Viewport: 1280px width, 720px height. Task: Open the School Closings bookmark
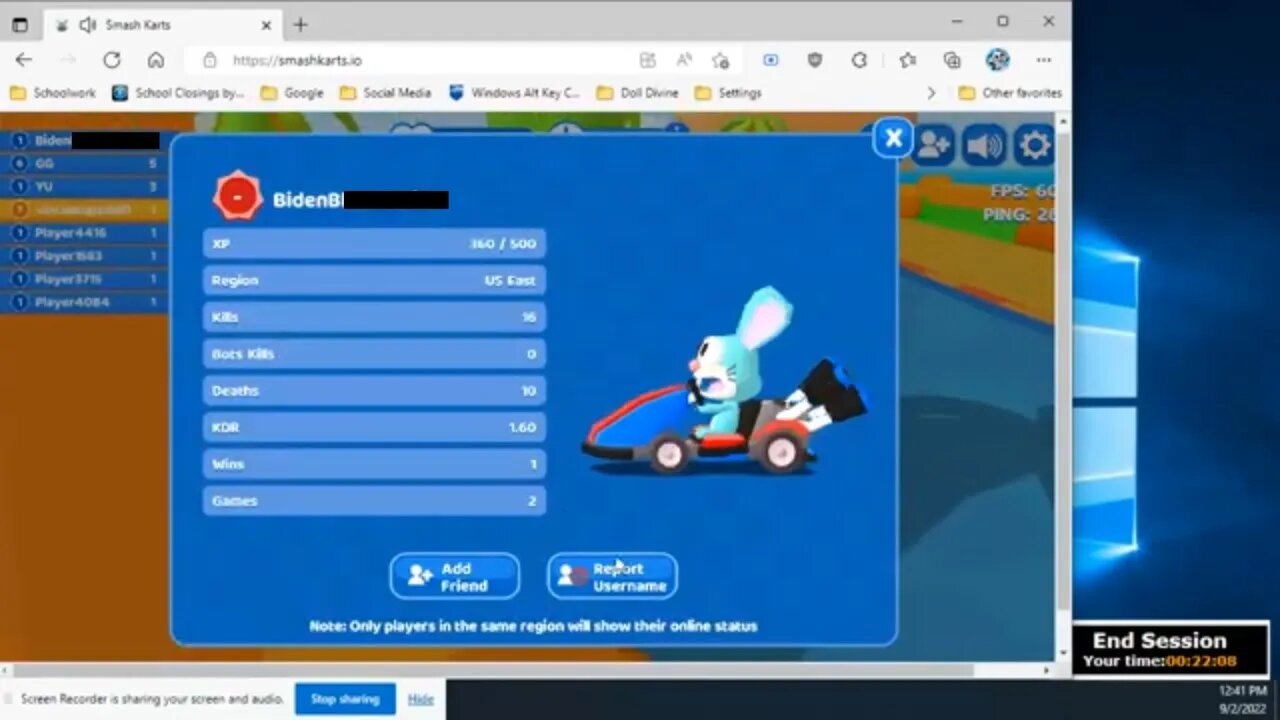pos(178,93)
